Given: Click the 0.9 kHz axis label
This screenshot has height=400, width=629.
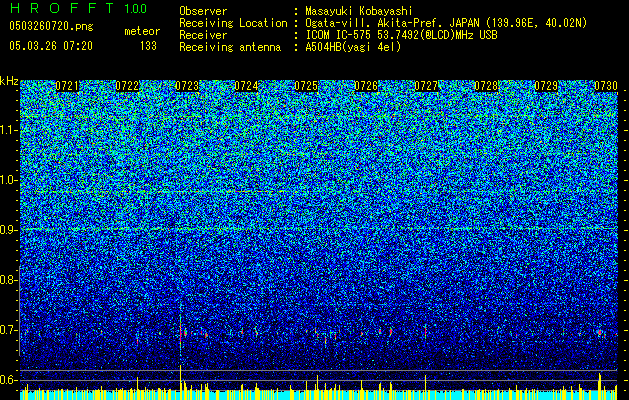Looking at the screenshot, I should (9, 230).
